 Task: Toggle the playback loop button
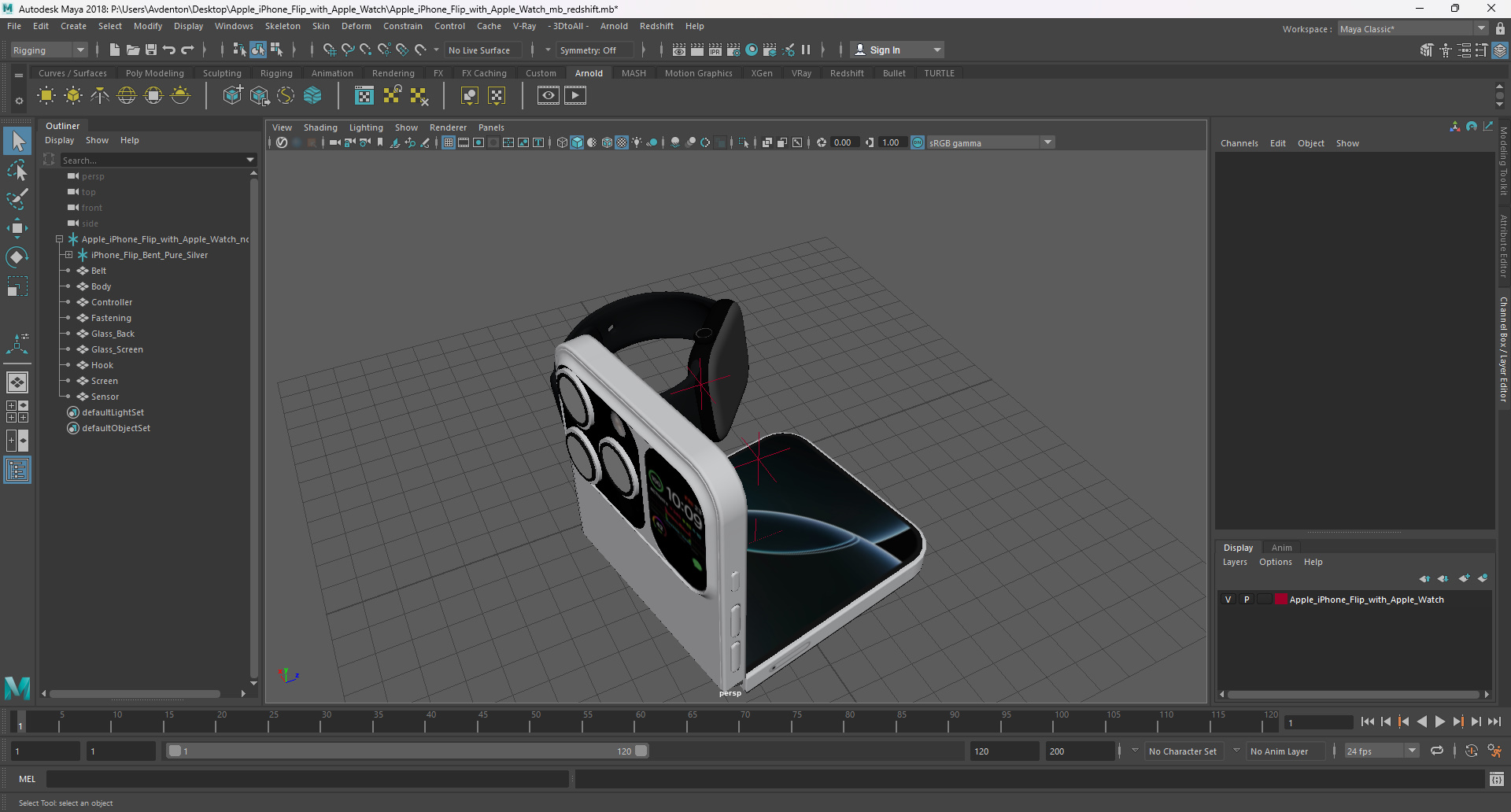pyautogui.click(x=1437, y=751)
